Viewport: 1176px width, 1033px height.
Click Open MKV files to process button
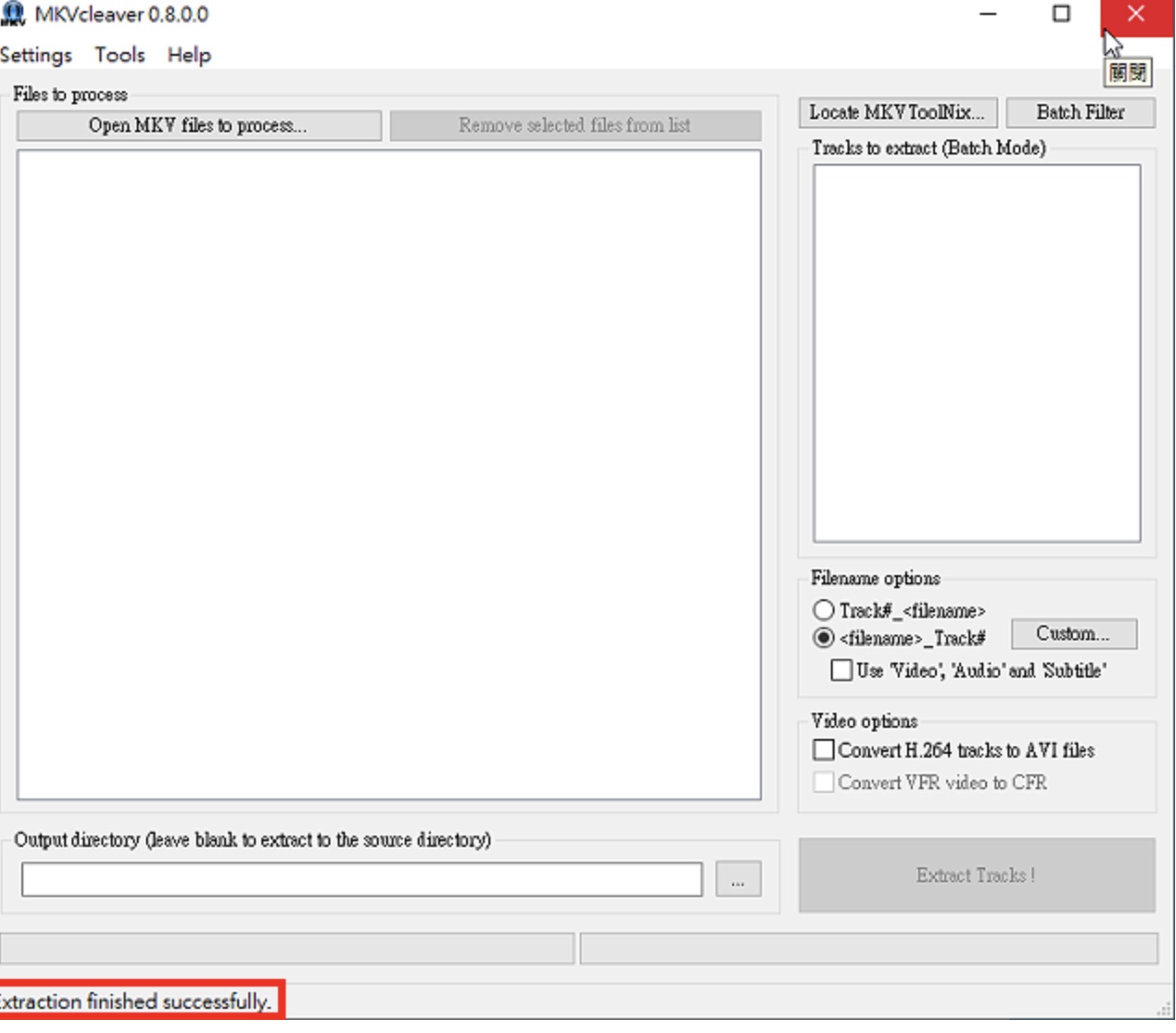click(x=198, y=126)
